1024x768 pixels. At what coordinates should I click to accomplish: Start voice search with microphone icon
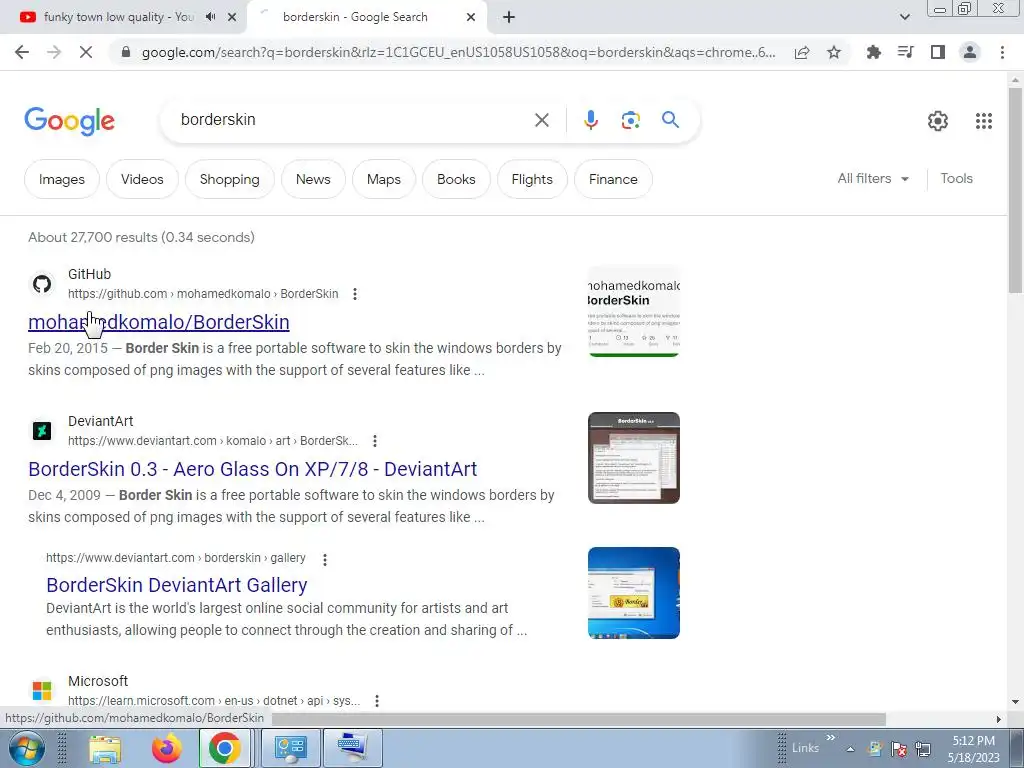click(x=590, y=120)
